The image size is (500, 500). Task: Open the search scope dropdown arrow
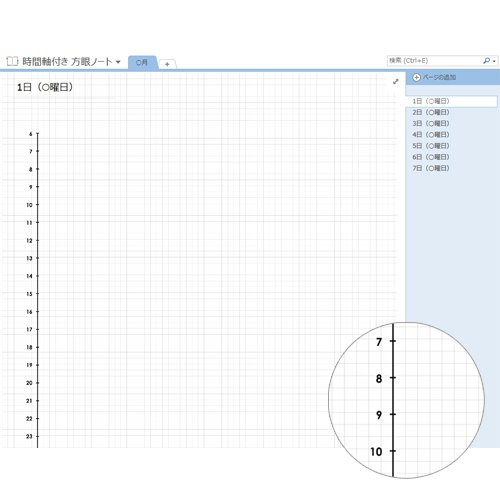pos(494,61)
